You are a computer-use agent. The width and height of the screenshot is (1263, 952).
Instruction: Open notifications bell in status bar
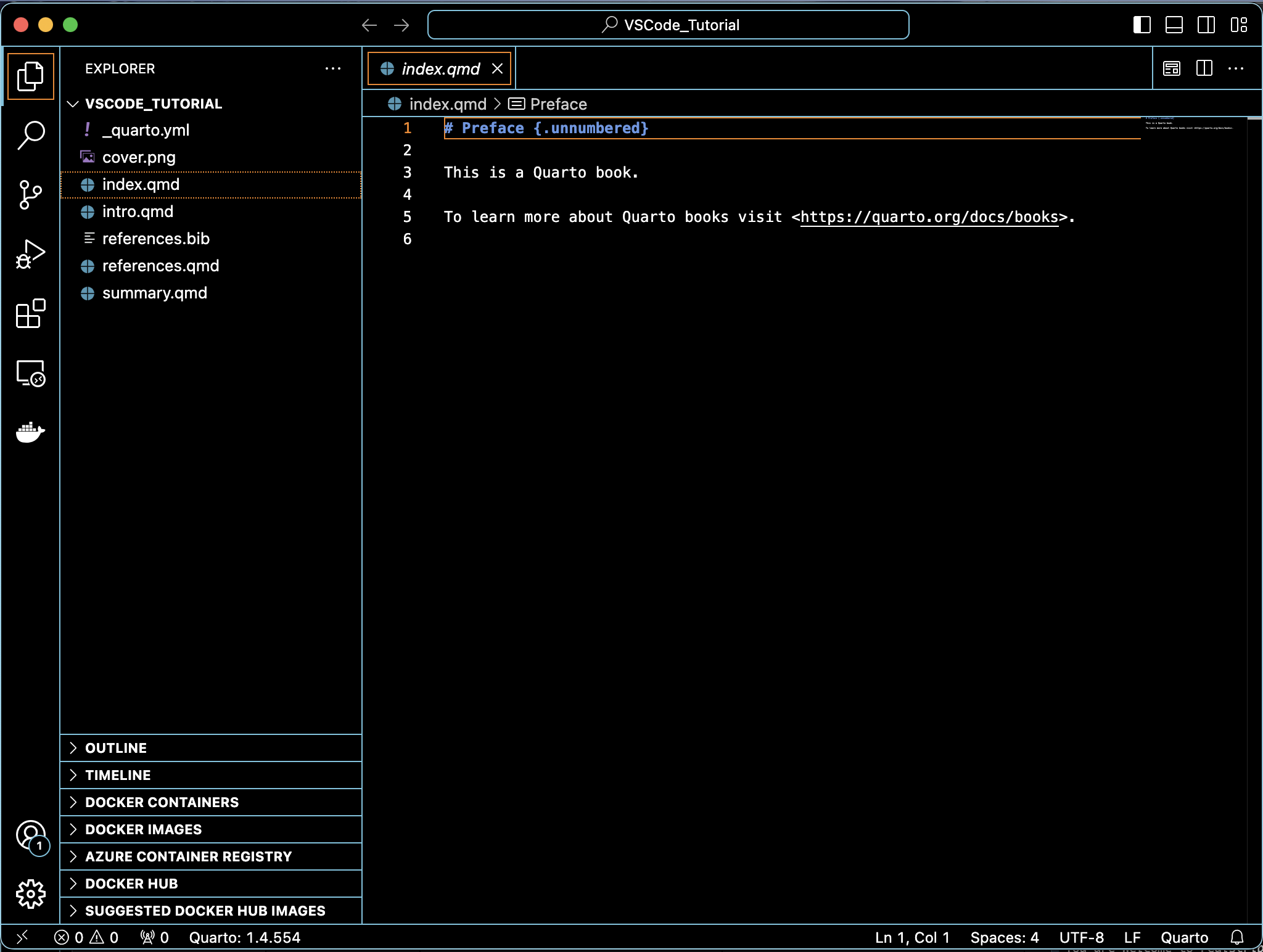click(x=1237, y=937)
